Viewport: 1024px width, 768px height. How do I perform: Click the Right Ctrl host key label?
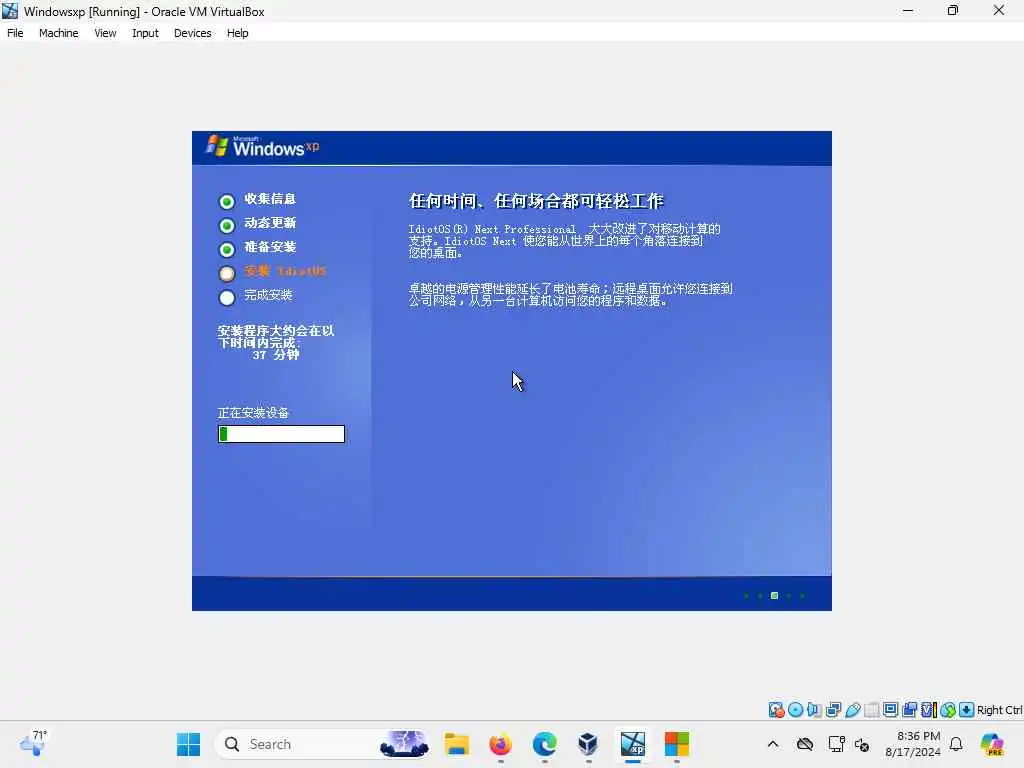coord(999,710)
